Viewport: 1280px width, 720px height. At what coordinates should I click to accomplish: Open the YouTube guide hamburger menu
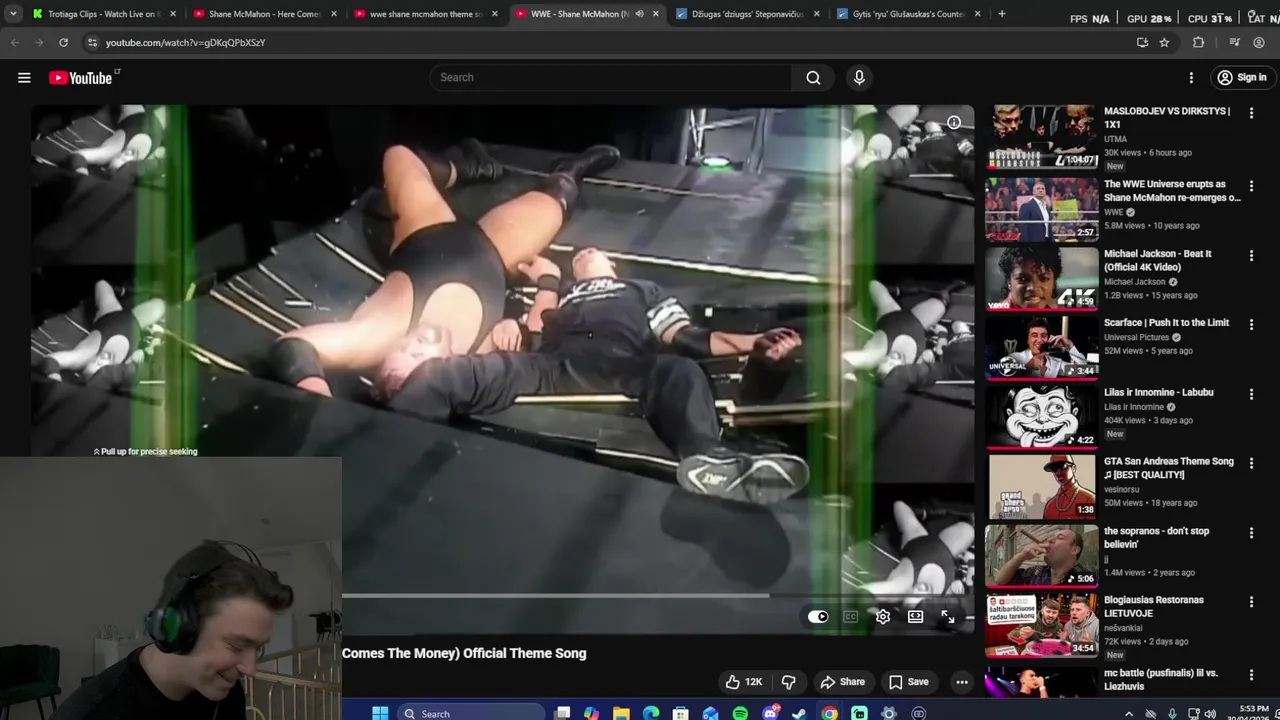(x=24, y=77)
